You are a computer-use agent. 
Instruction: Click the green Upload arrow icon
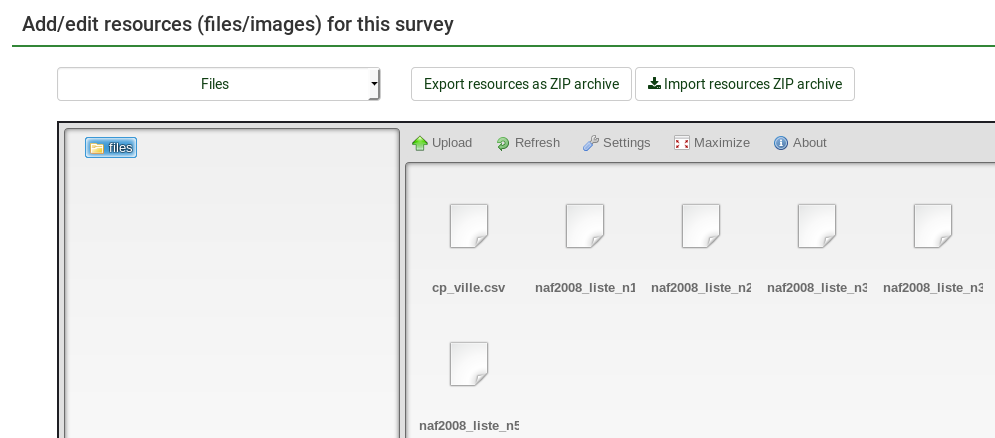coord(420,143)
